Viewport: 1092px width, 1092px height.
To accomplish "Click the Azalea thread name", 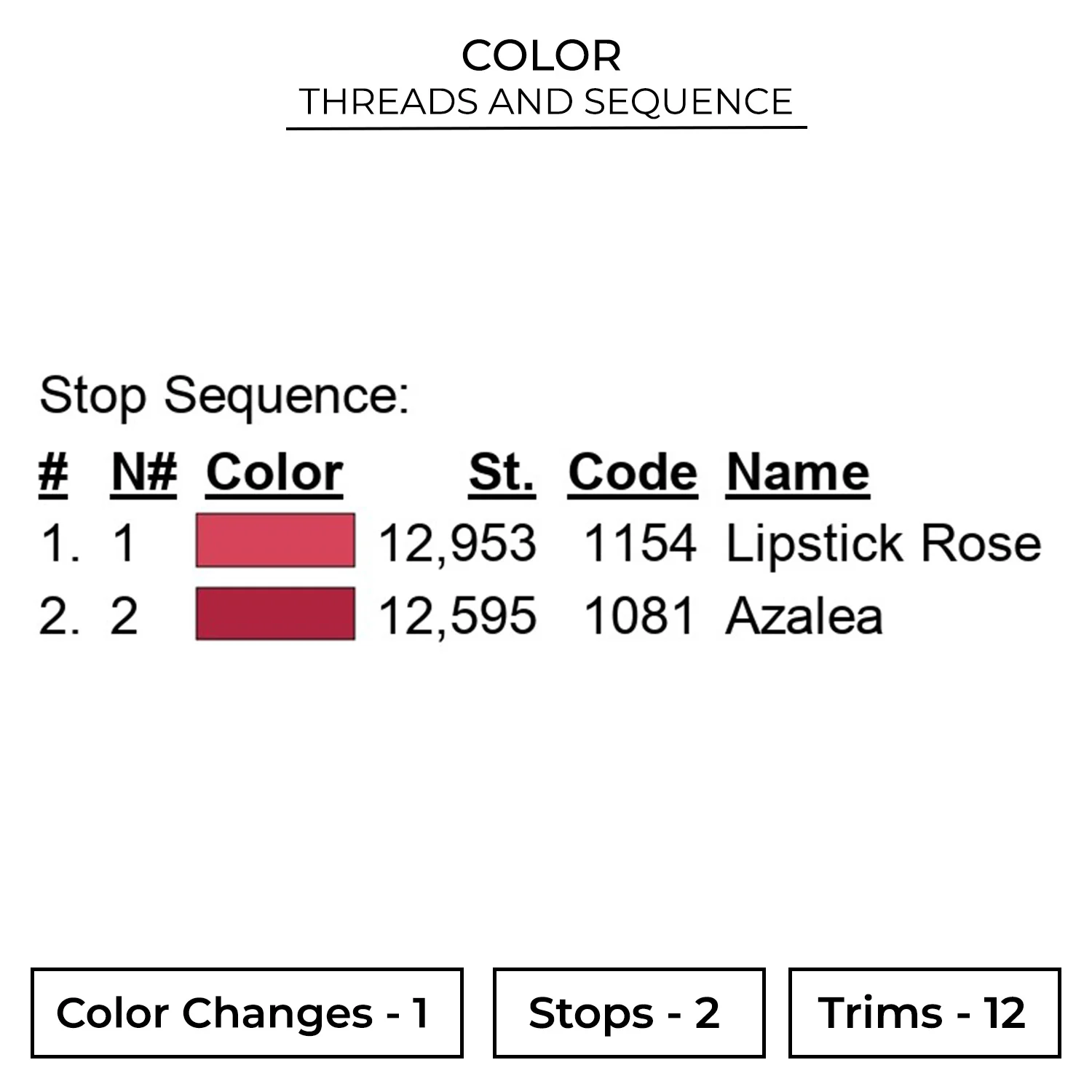I will coord(804,616).
